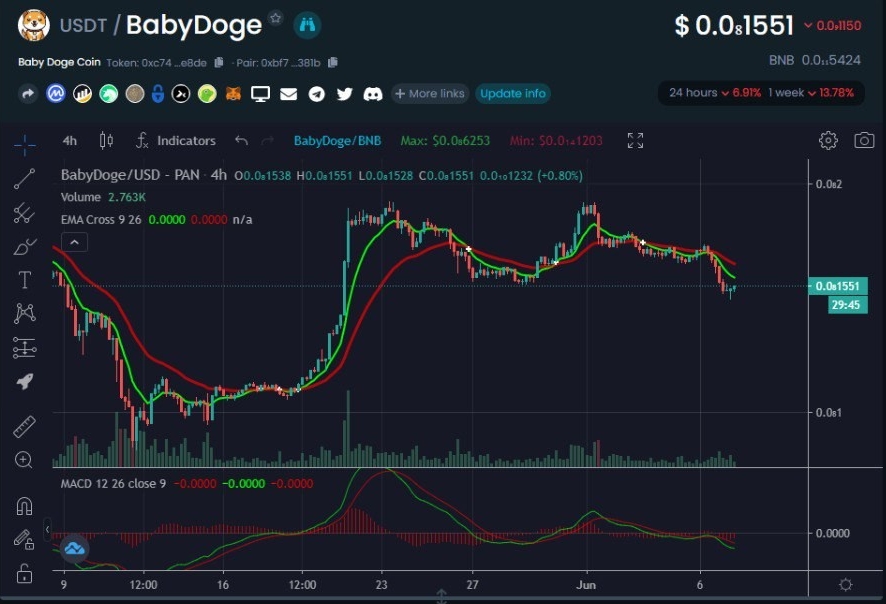Open the CoinMarketCap link icon
The height and width of the screenshot is (604, 886).
(56, 94)
